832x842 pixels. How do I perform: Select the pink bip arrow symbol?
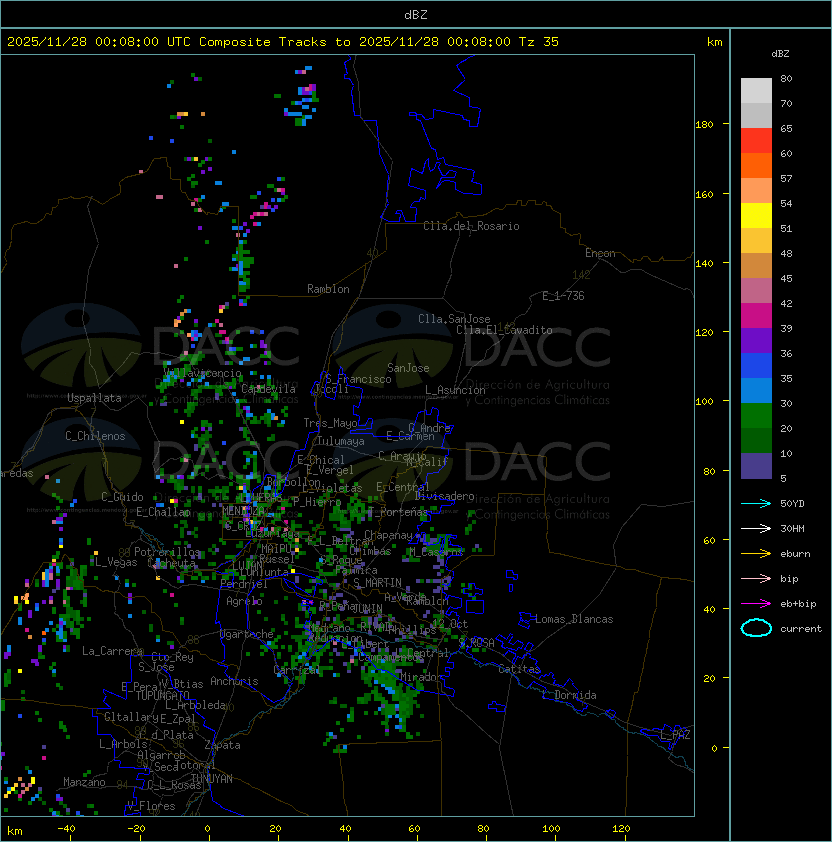pyautogui.click(x=756, y=578)
